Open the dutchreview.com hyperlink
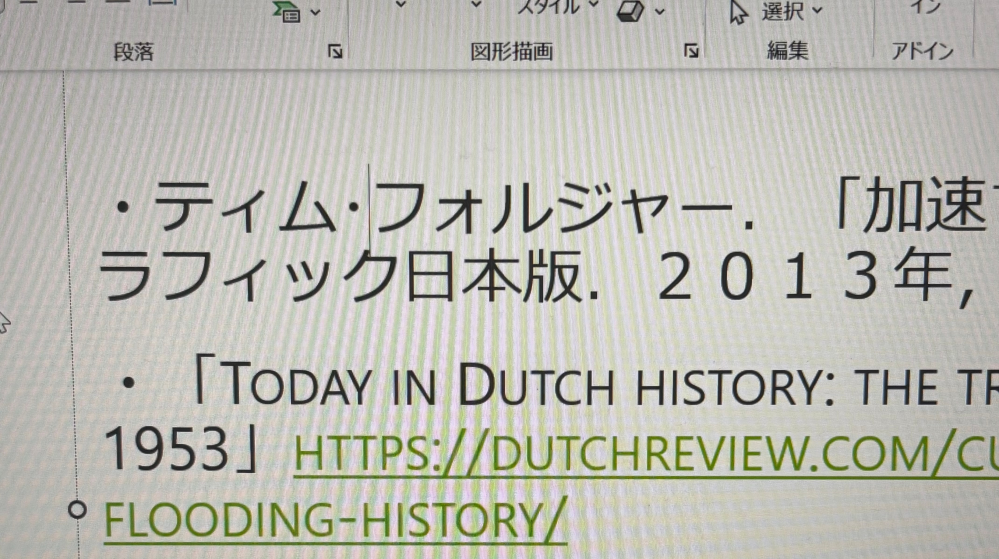This screenshot has height=559, width=999. pos(646,453)
